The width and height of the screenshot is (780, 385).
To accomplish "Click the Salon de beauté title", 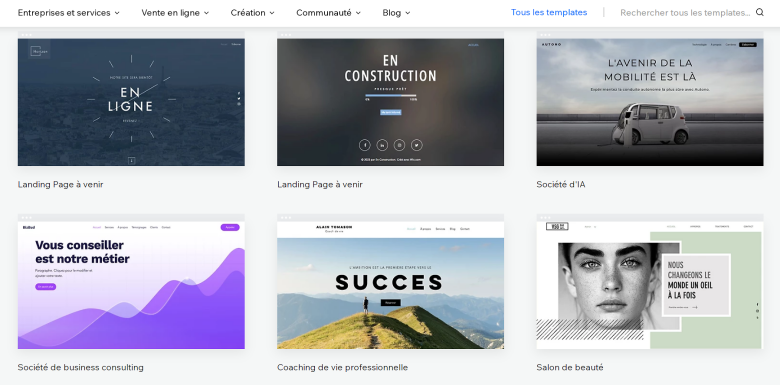I will [570, 368].
